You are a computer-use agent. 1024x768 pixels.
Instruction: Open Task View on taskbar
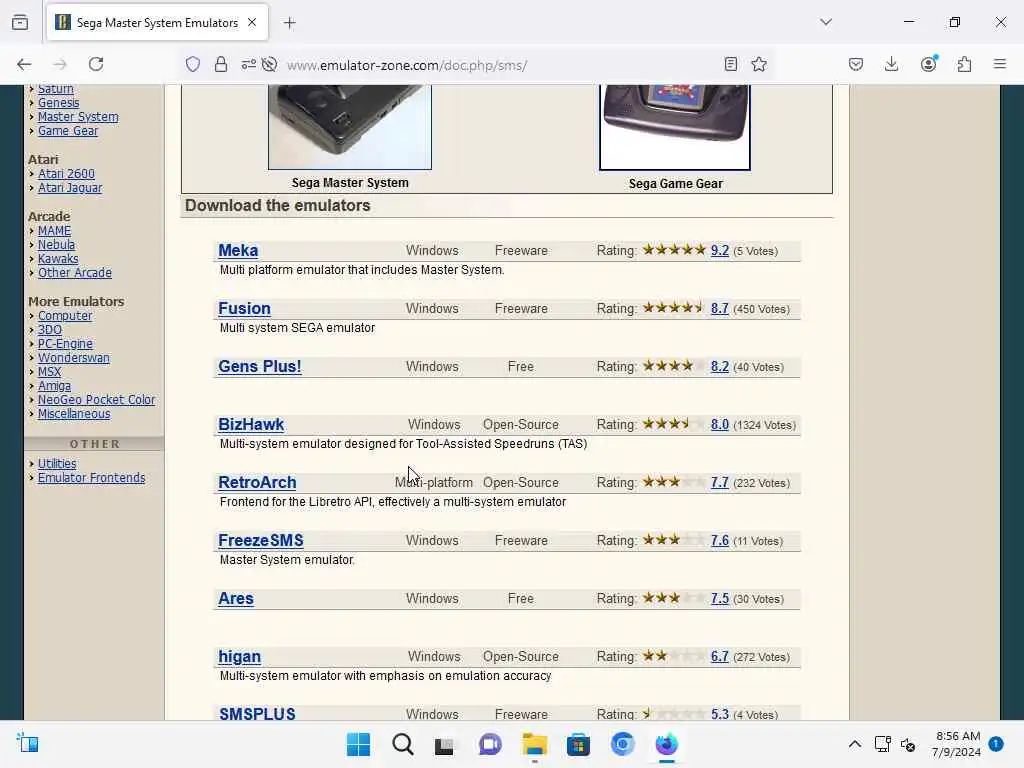click(445, 744)
